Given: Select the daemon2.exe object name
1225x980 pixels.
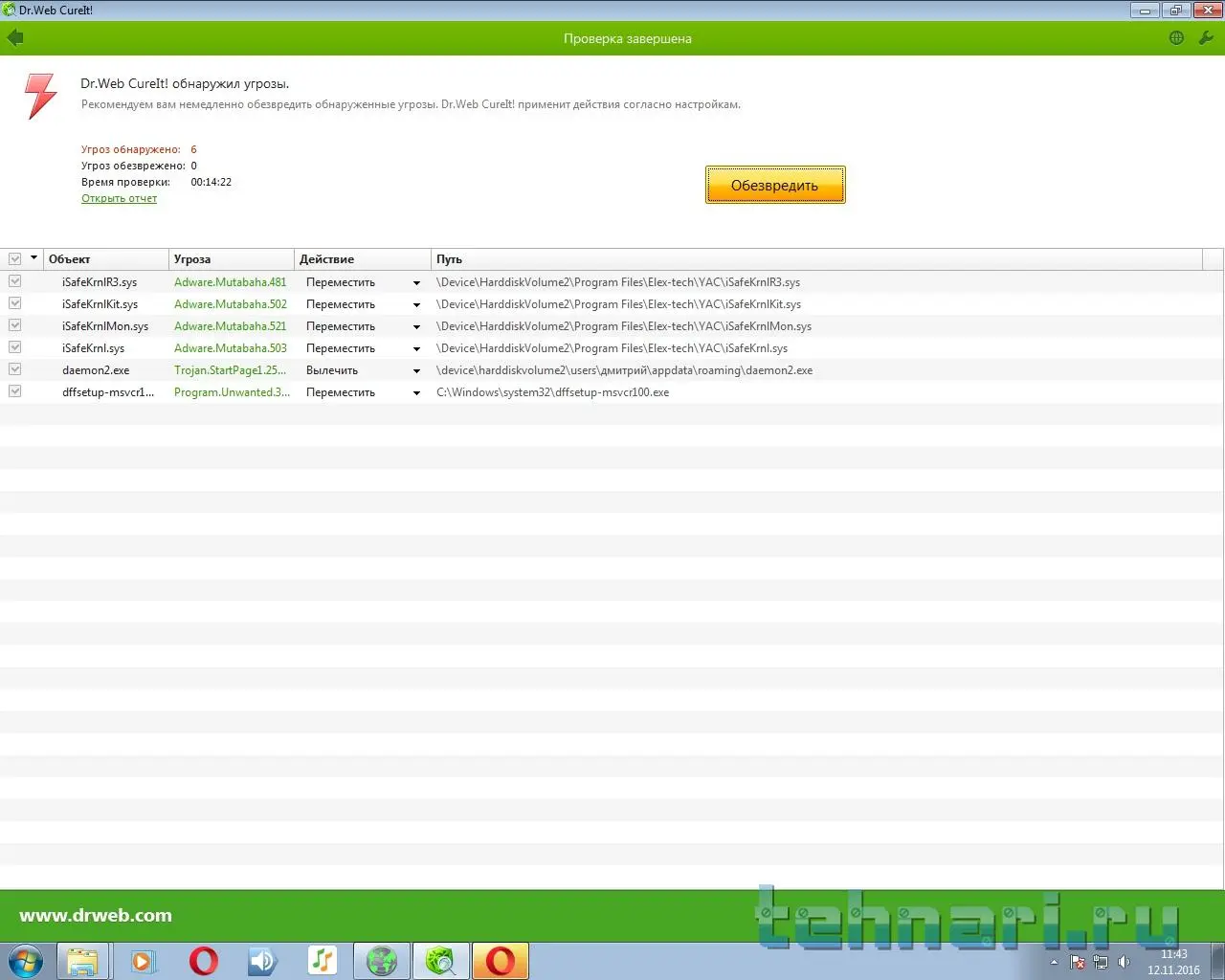Looking at the screenshot, I should pyautogui.click(x=96, y=370).
